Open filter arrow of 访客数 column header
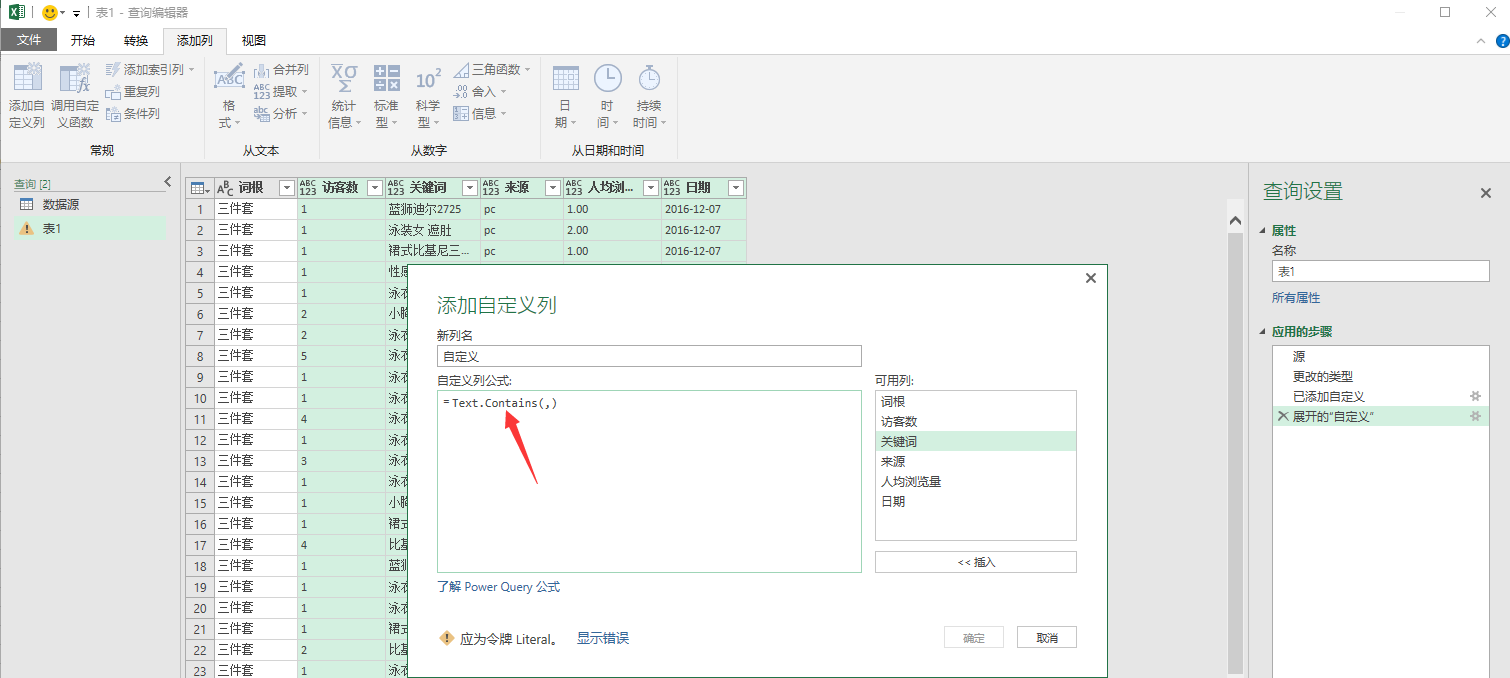The height and width of the screenshot is (678, 1510). (x=374, y=188)
